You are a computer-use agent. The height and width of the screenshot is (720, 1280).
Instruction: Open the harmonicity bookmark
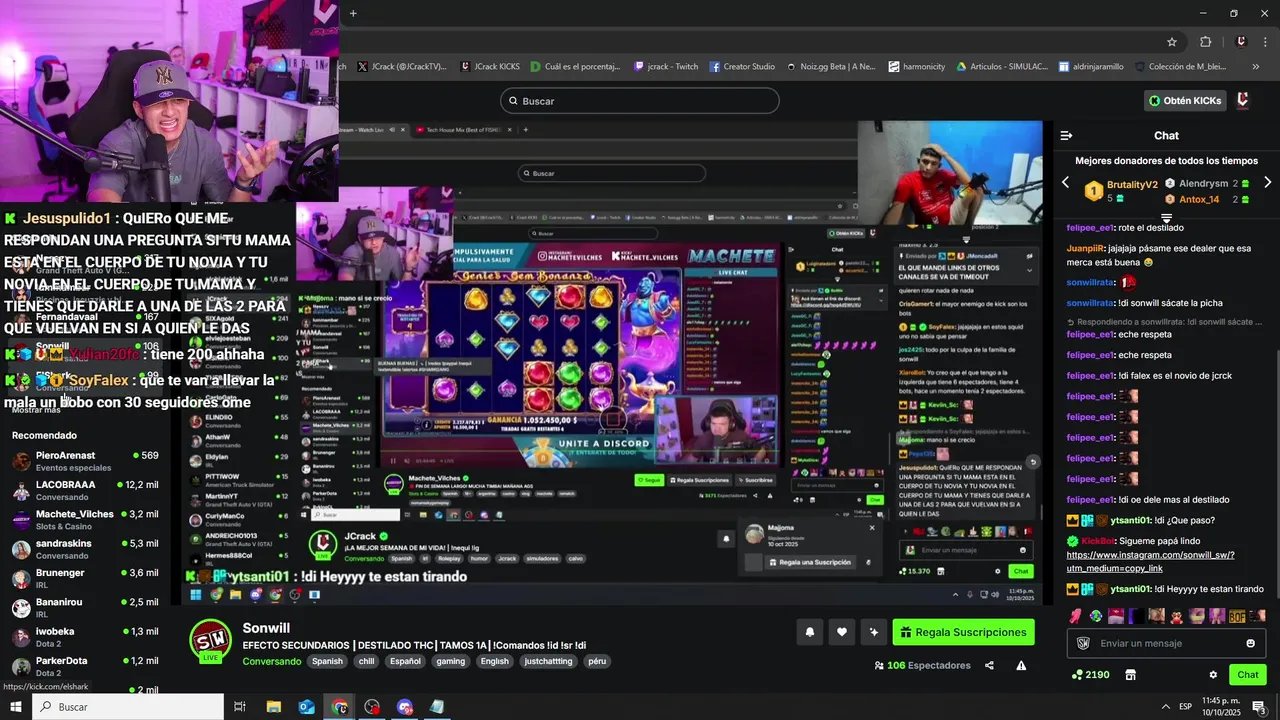(x=917, y=67)
